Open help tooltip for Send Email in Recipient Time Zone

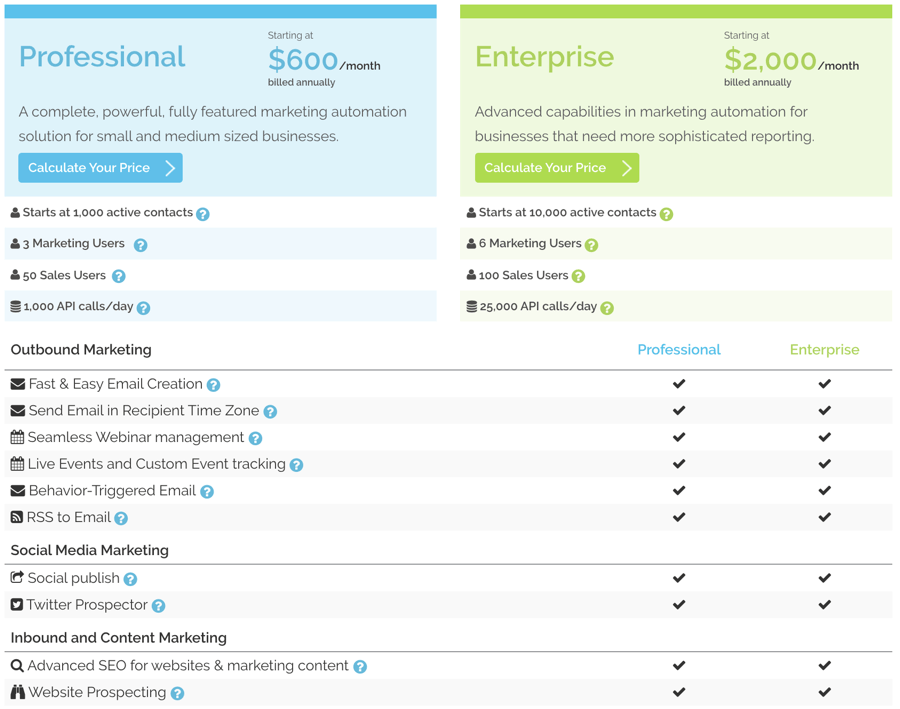[270, 412]
